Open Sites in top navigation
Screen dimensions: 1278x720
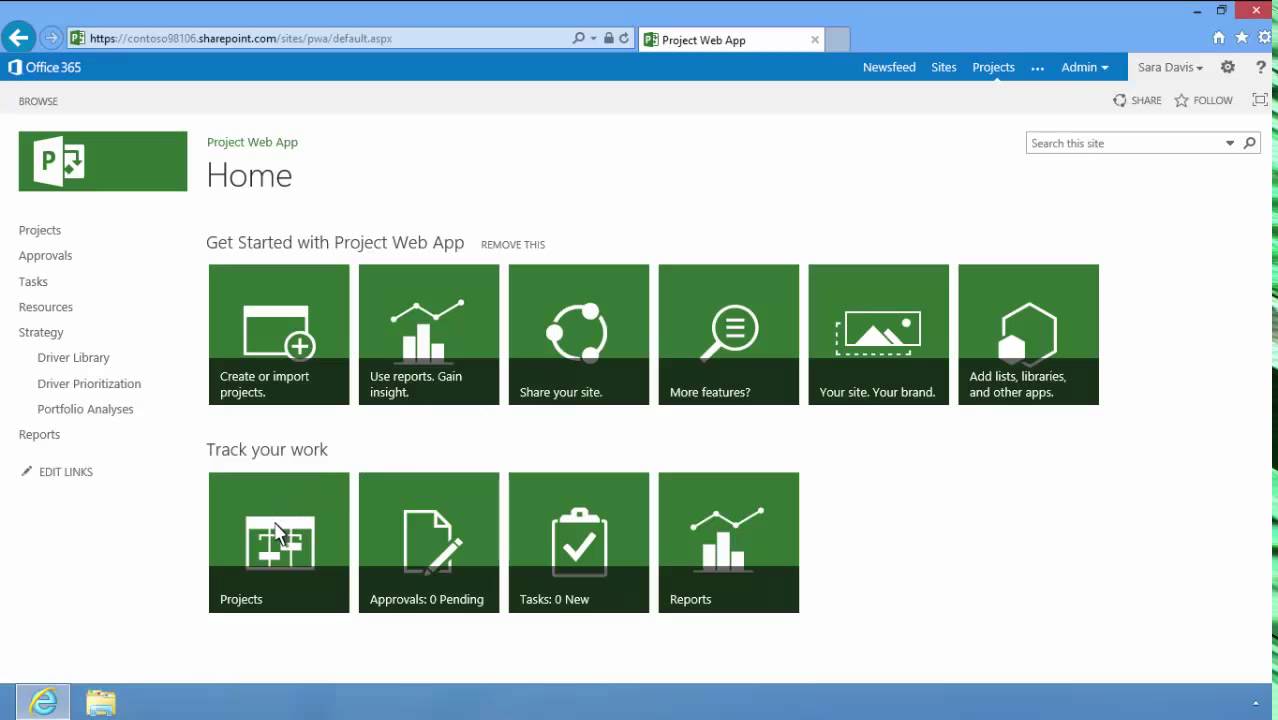pos(944,67)
